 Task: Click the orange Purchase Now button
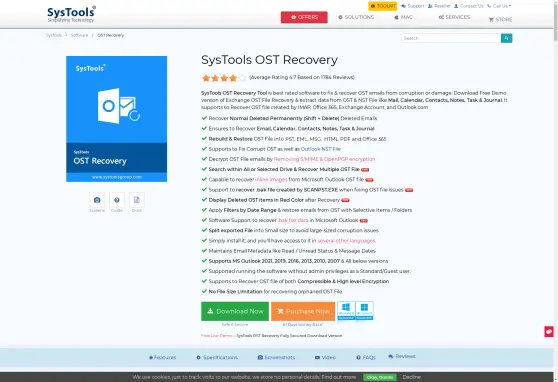[x=303, y=311]
